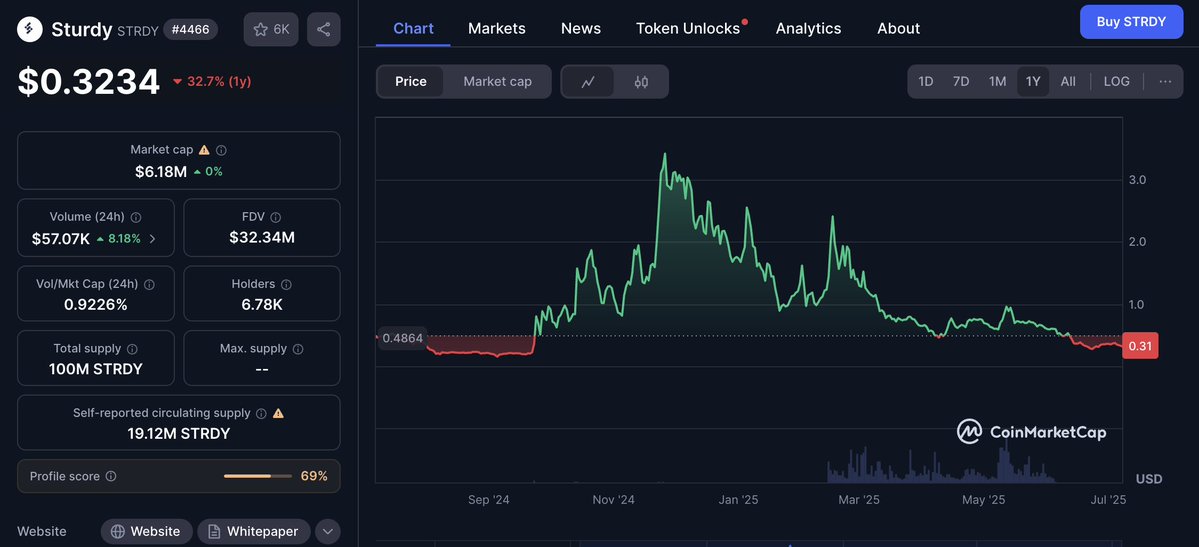This screenshot has height=547, width=1199.
Task: Open the About tab
Action: [898, 28]
